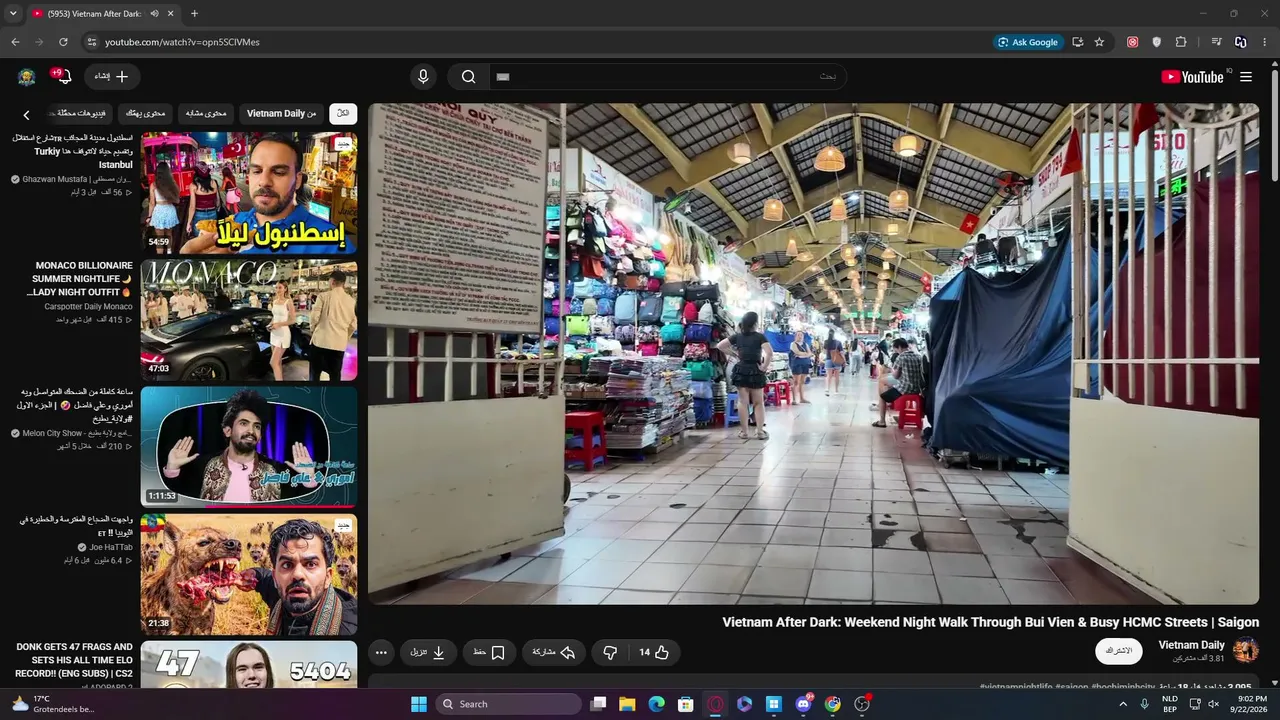Viewport: 1280px width, 720px height.
Task: Download the video with download button
Action: (428, 652)
